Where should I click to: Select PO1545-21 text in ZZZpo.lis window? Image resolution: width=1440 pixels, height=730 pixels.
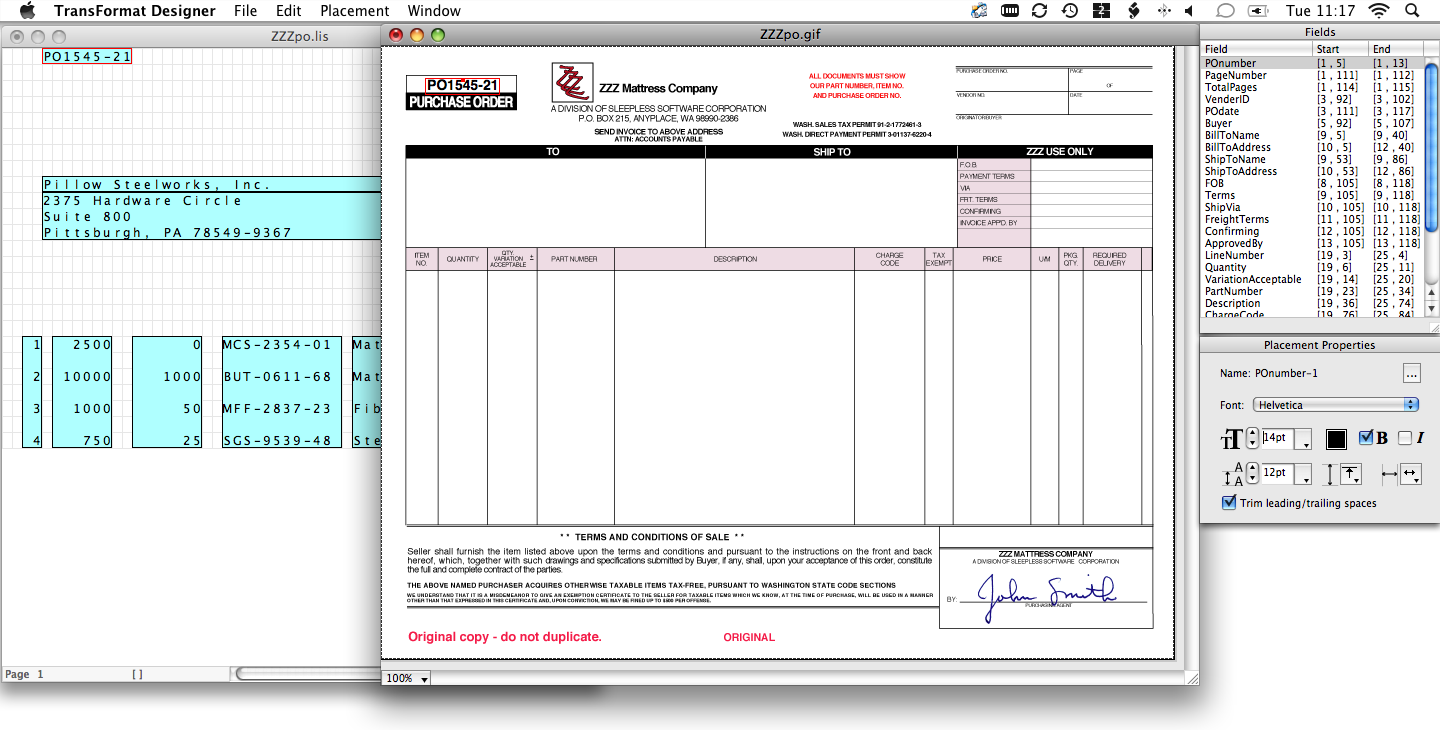87,57
